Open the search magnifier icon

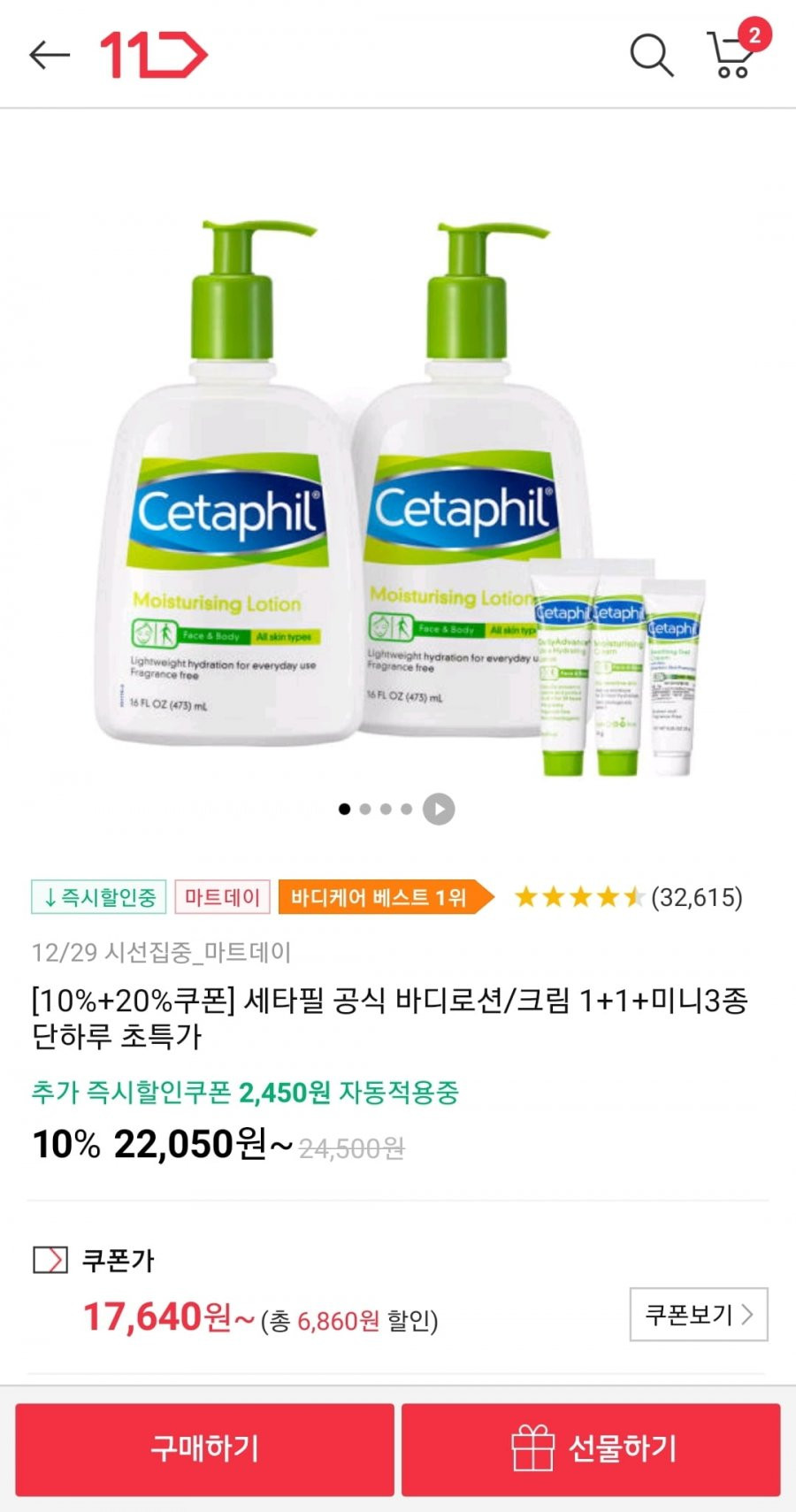(652, 55)
